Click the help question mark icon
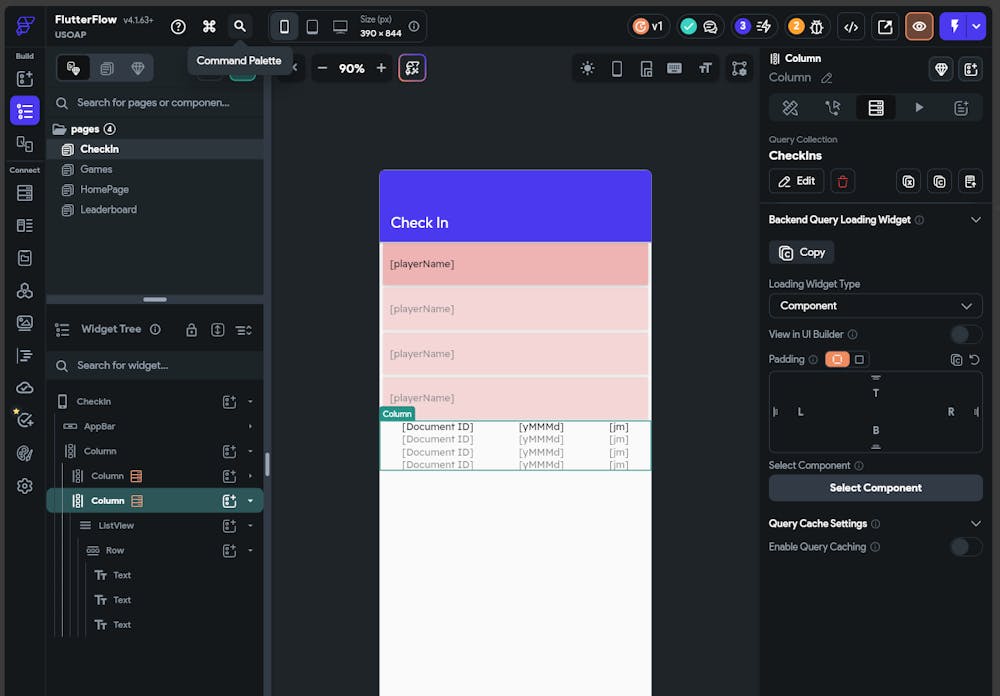Viewport: 1000px width, 696px height. tap(178, 26)
